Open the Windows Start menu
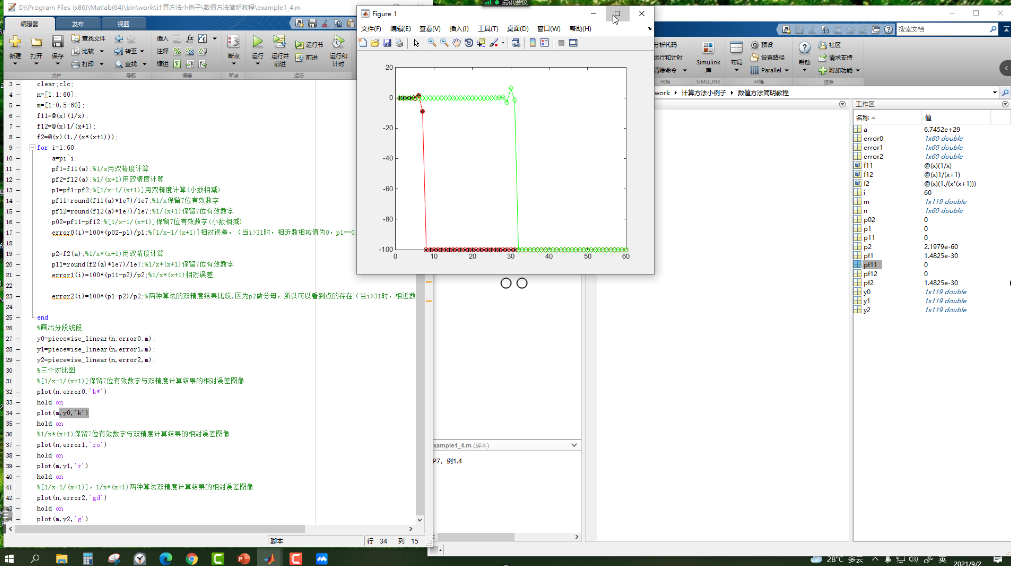 click(x=9, y=558)
